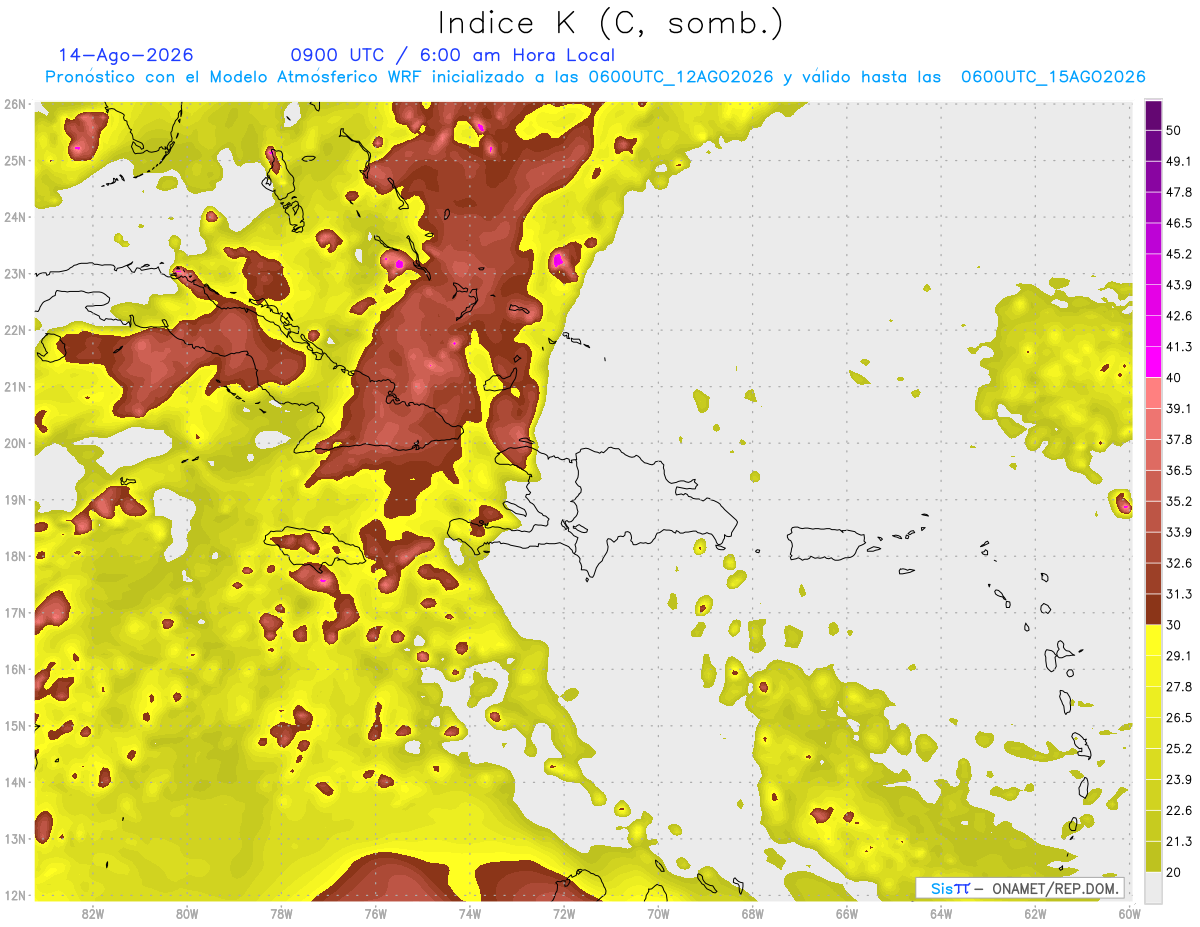
Task: Click the colorbar value "43.9"
Action: 1178,285
